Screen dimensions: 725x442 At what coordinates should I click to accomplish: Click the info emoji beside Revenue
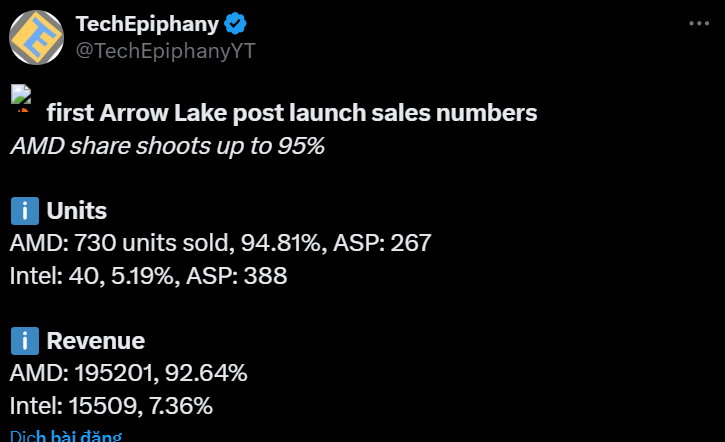coord(24,341)
